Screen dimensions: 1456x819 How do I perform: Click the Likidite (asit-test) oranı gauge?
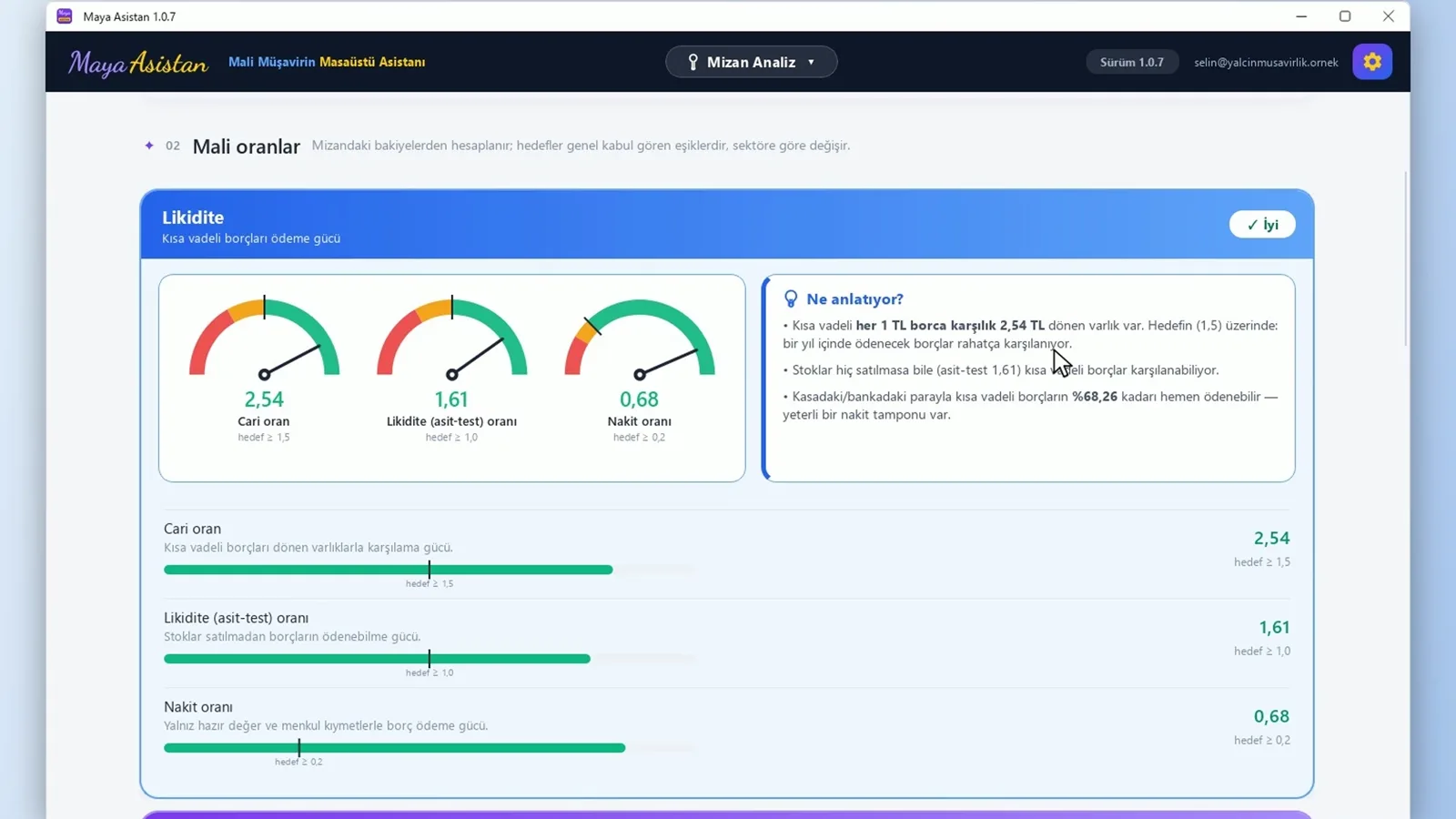pyautogui.click(x=451, y=338)
